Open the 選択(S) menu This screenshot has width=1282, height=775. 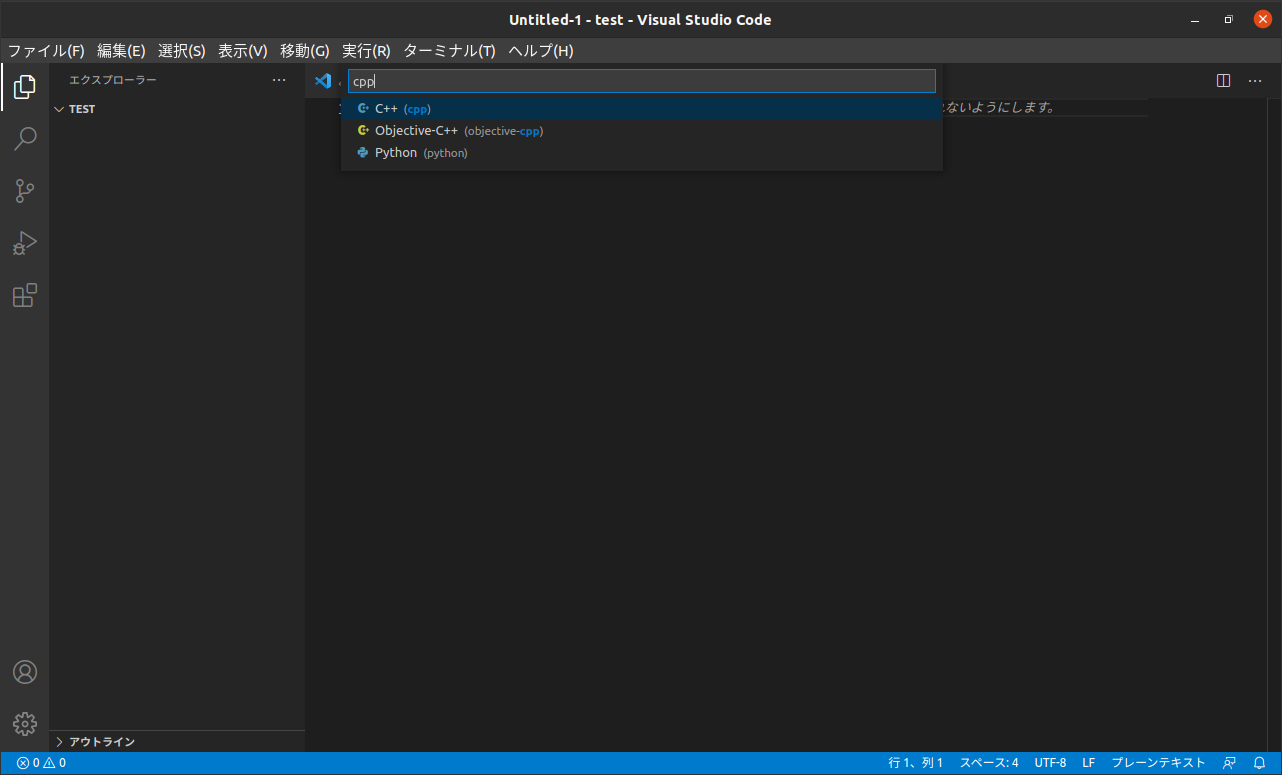click(182, 51)
